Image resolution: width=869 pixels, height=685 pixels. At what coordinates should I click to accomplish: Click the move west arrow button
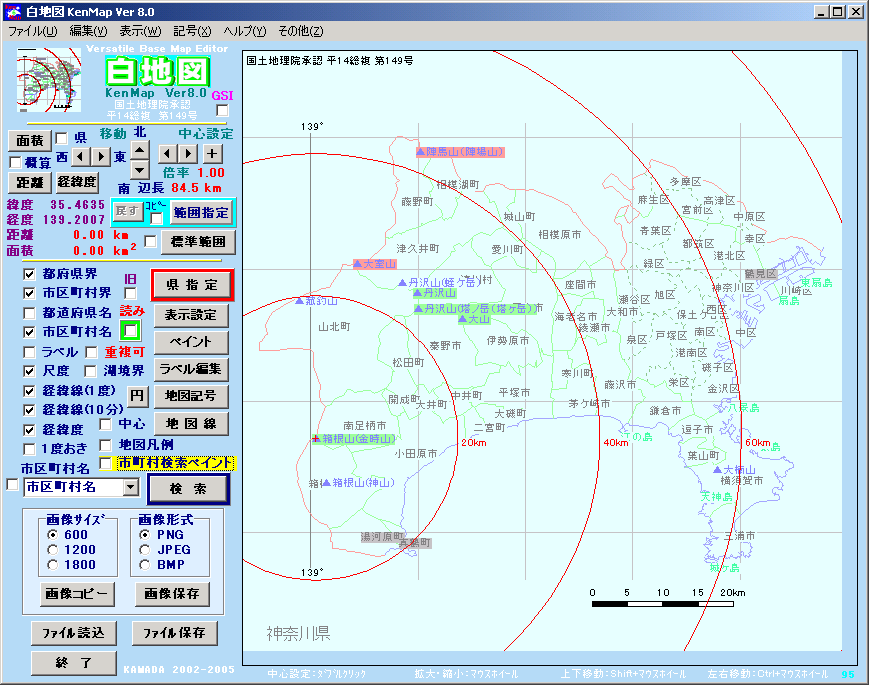(81, 157)
